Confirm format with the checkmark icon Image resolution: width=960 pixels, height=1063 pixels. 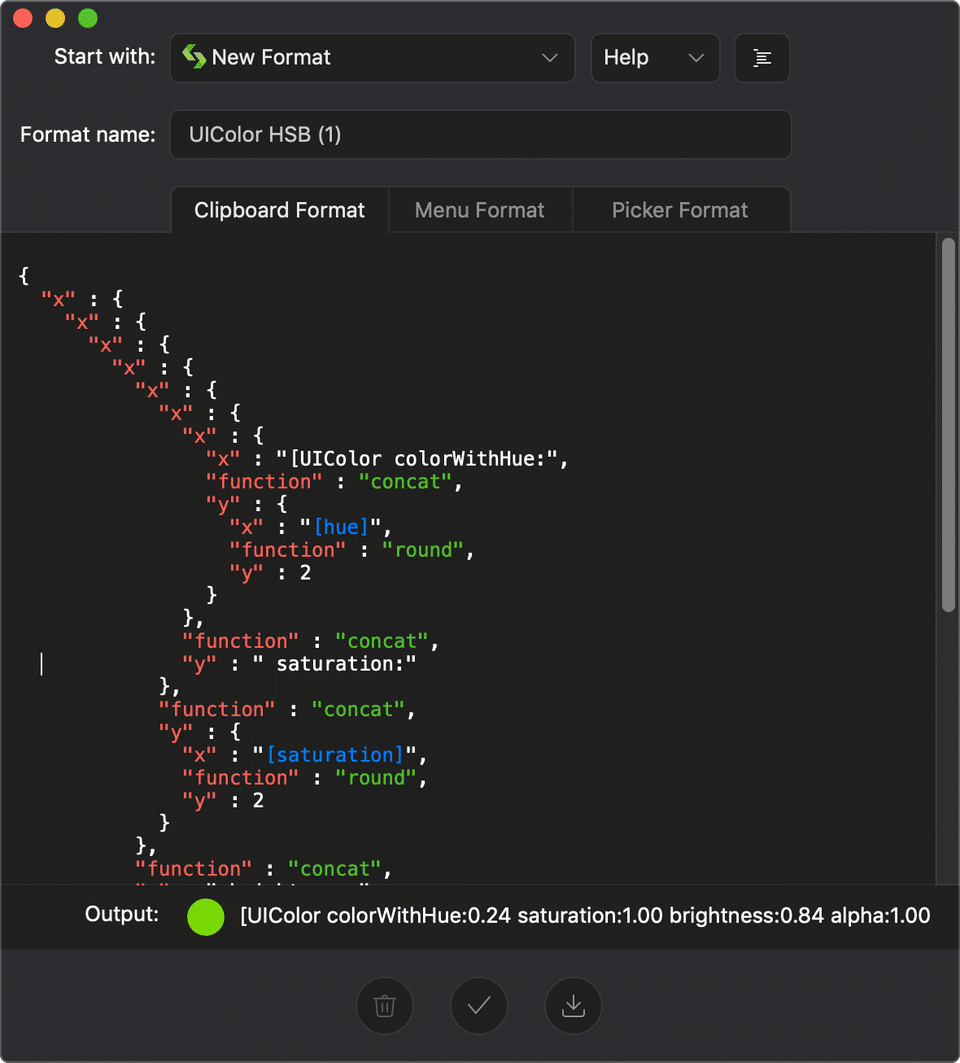[479, 1005]
